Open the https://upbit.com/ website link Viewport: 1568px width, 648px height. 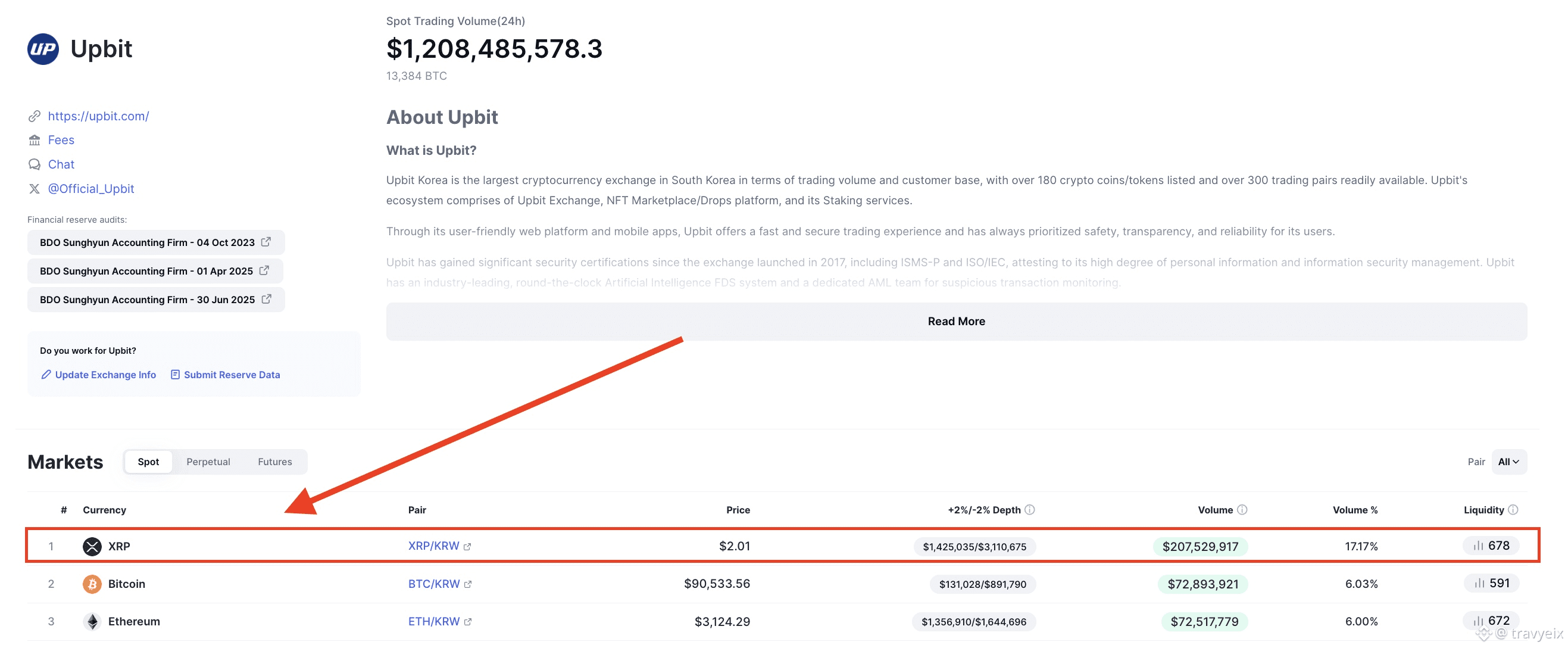pos(98,116)
